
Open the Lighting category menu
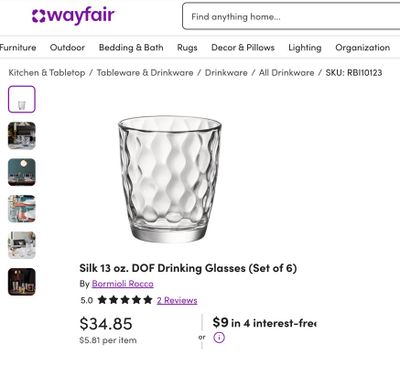coord(305,48)
